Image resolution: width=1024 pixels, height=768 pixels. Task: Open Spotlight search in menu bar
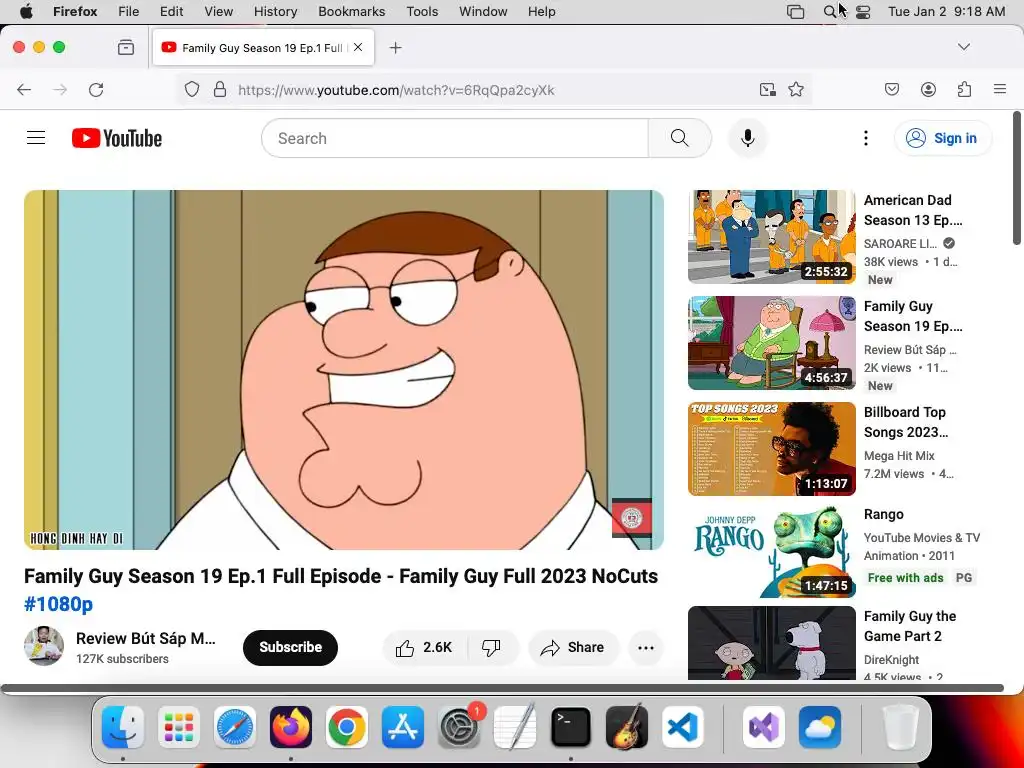tap(829, 12)
